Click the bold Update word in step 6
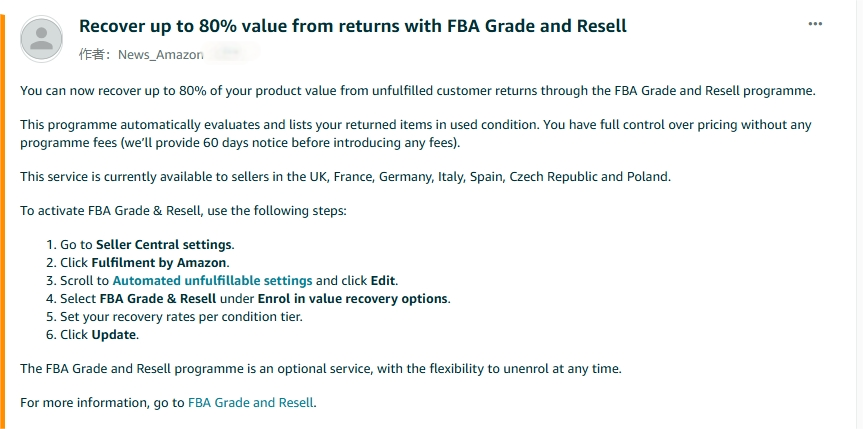Screen dimensions: 863x429 [x=114, y=335]
